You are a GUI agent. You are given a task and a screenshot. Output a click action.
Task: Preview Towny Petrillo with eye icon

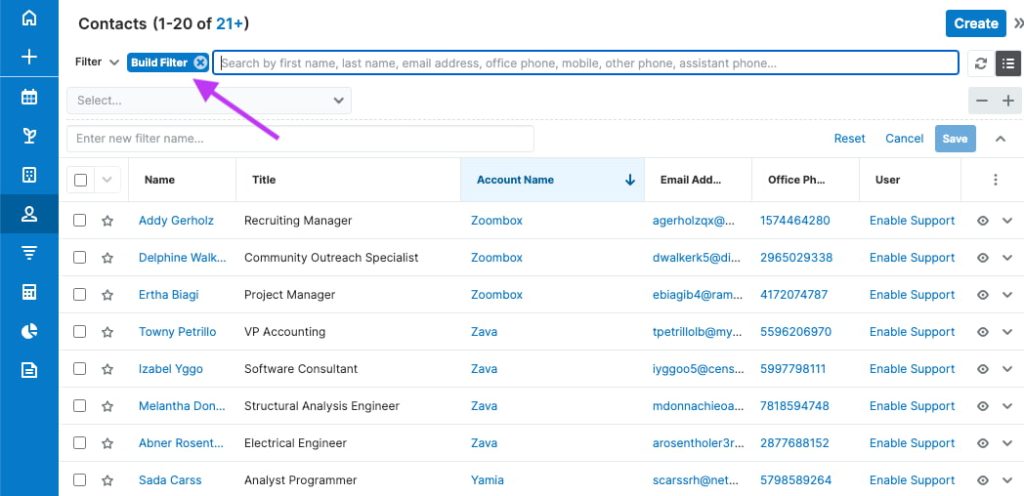point(982,332)
